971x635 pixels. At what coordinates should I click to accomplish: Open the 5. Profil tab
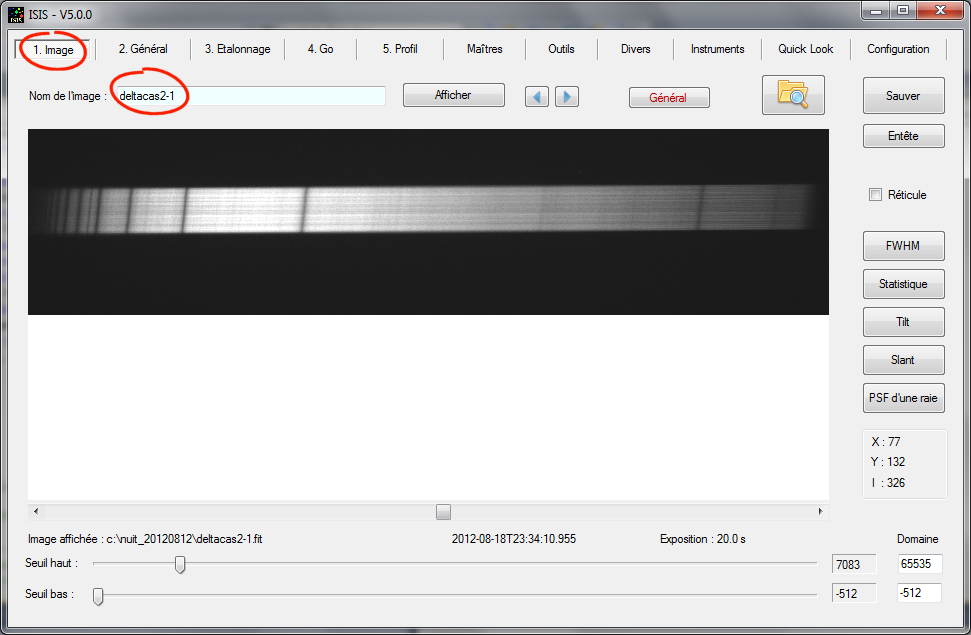tap(400, 49)
